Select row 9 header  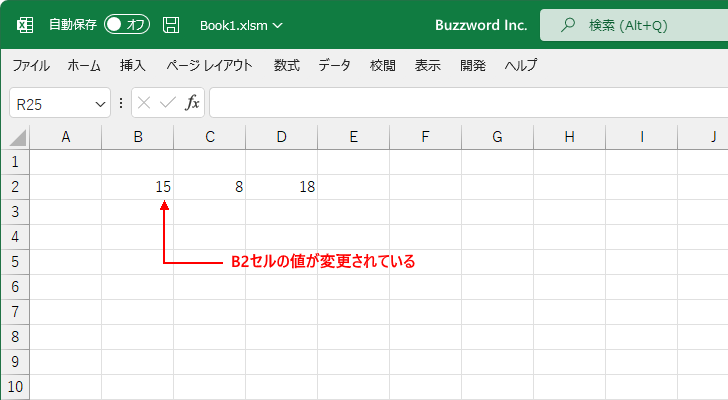tap(15, 362)
